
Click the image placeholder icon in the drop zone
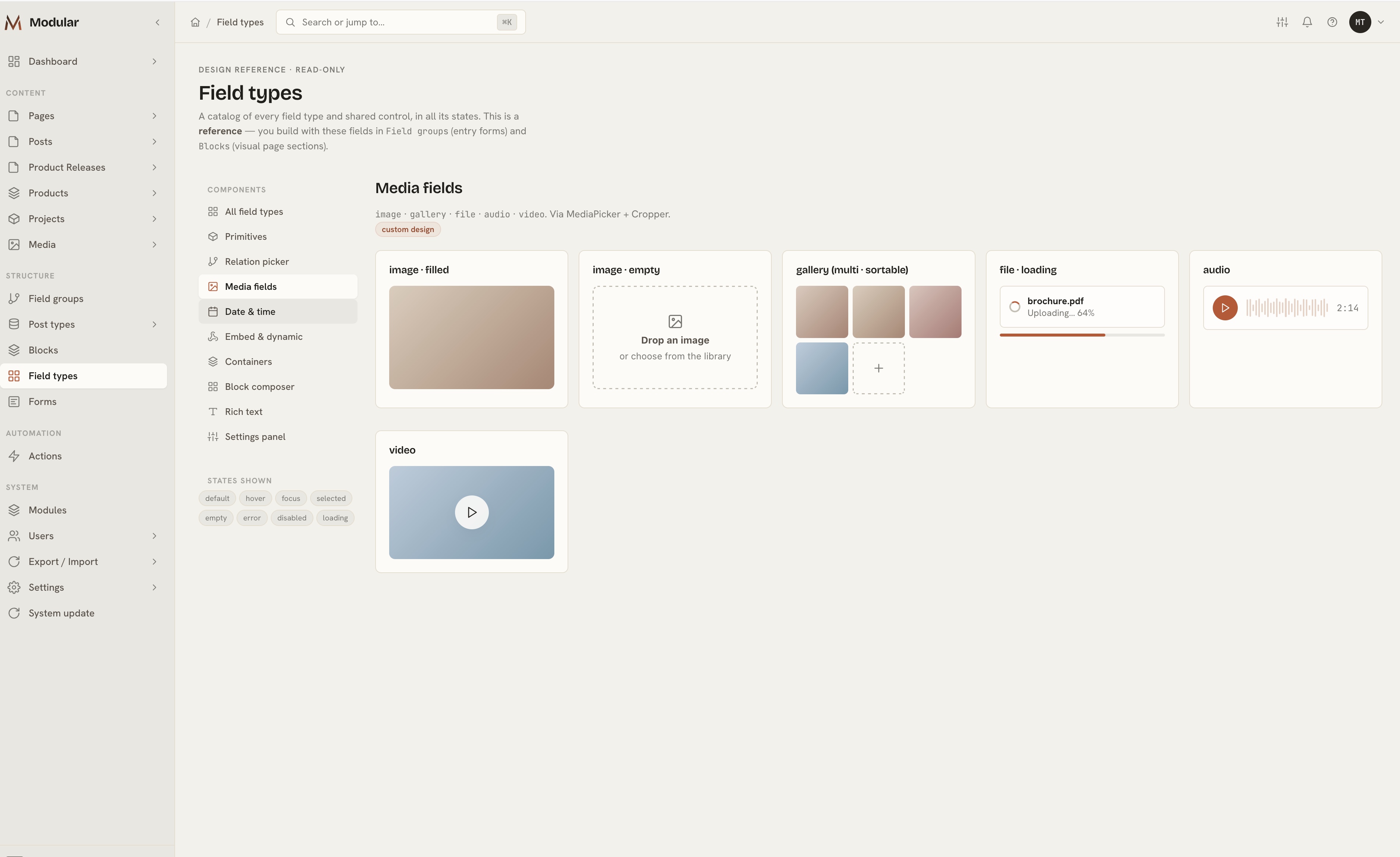pyautogui.click(x=675, y=322)
